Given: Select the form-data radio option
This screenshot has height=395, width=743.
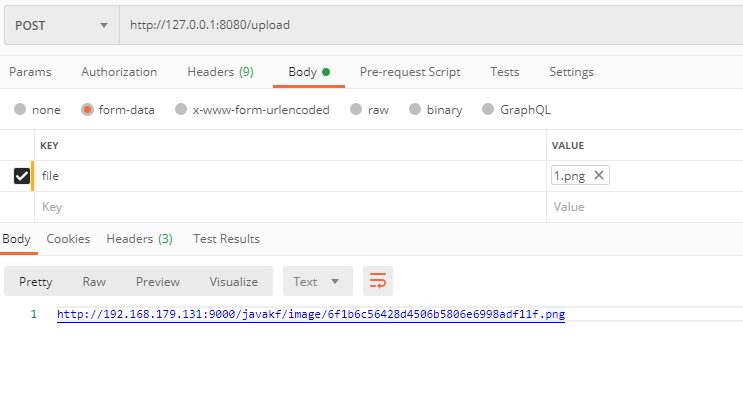Looking at the screenshot, I should (x=87, y=109).
